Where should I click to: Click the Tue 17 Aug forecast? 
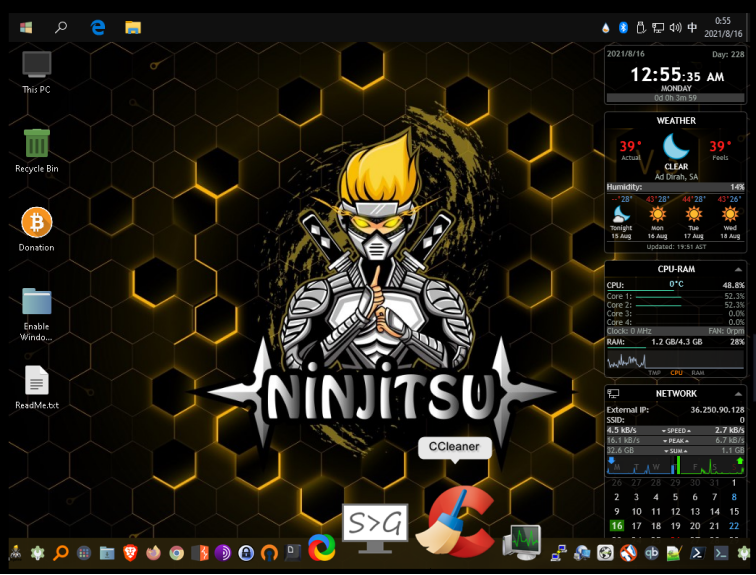click(x=693, y=217)
